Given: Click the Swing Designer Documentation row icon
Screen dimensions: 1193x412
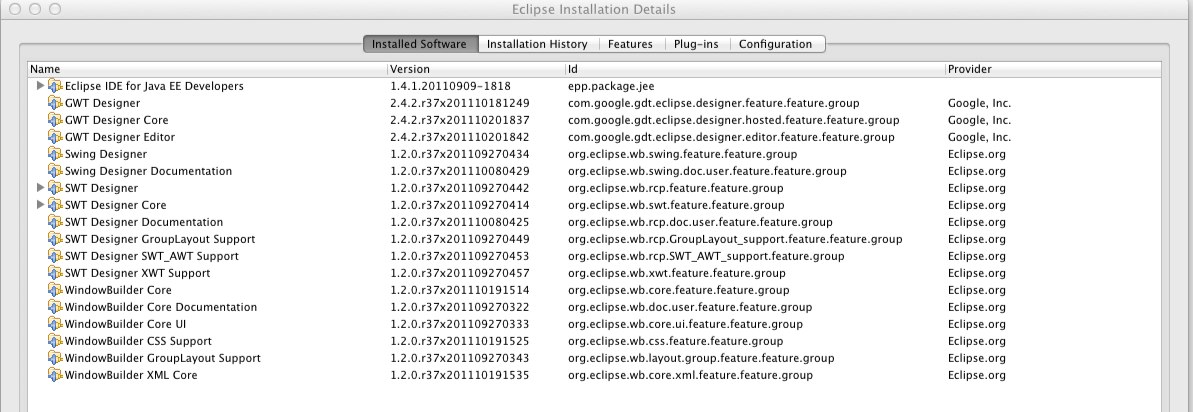Looking at the screenshot, I should (55, 171).
